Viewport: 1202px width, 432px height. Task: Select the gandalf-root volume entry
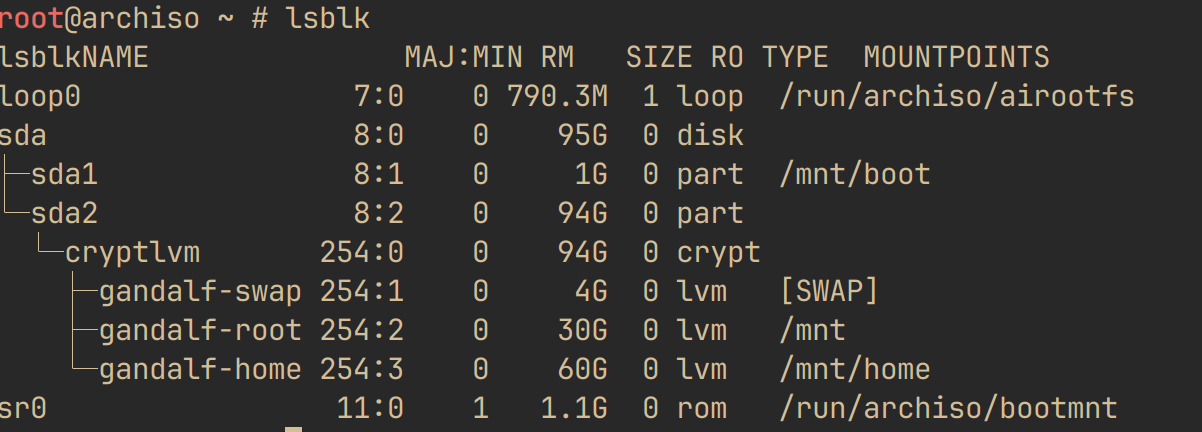click(x=200, y=330)
